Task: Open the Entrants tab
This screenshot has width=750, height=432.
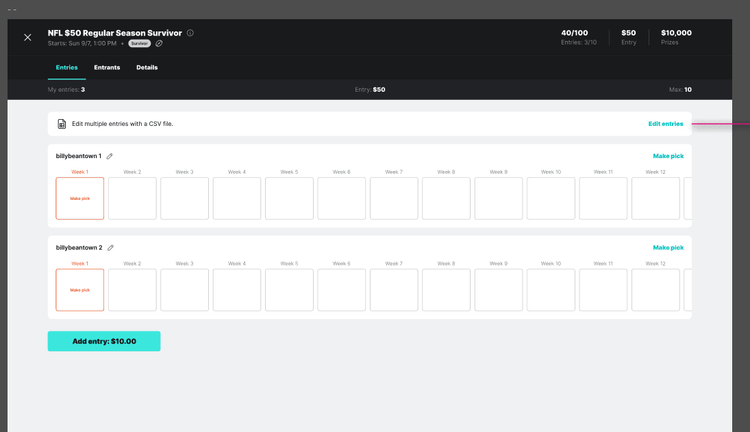Action: coord(107,67)
